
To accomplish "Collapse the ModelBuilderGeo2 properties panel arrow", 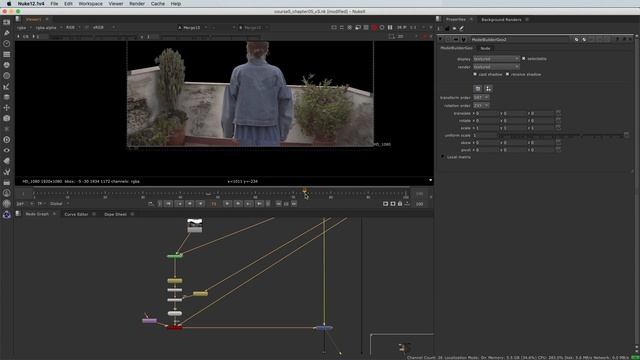I will (440, 40).
